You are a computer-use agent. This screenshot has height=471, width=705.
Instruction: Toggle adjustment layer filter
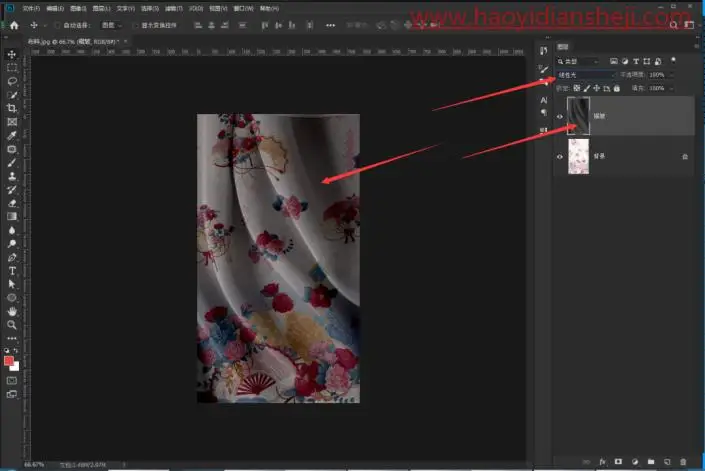625,61
